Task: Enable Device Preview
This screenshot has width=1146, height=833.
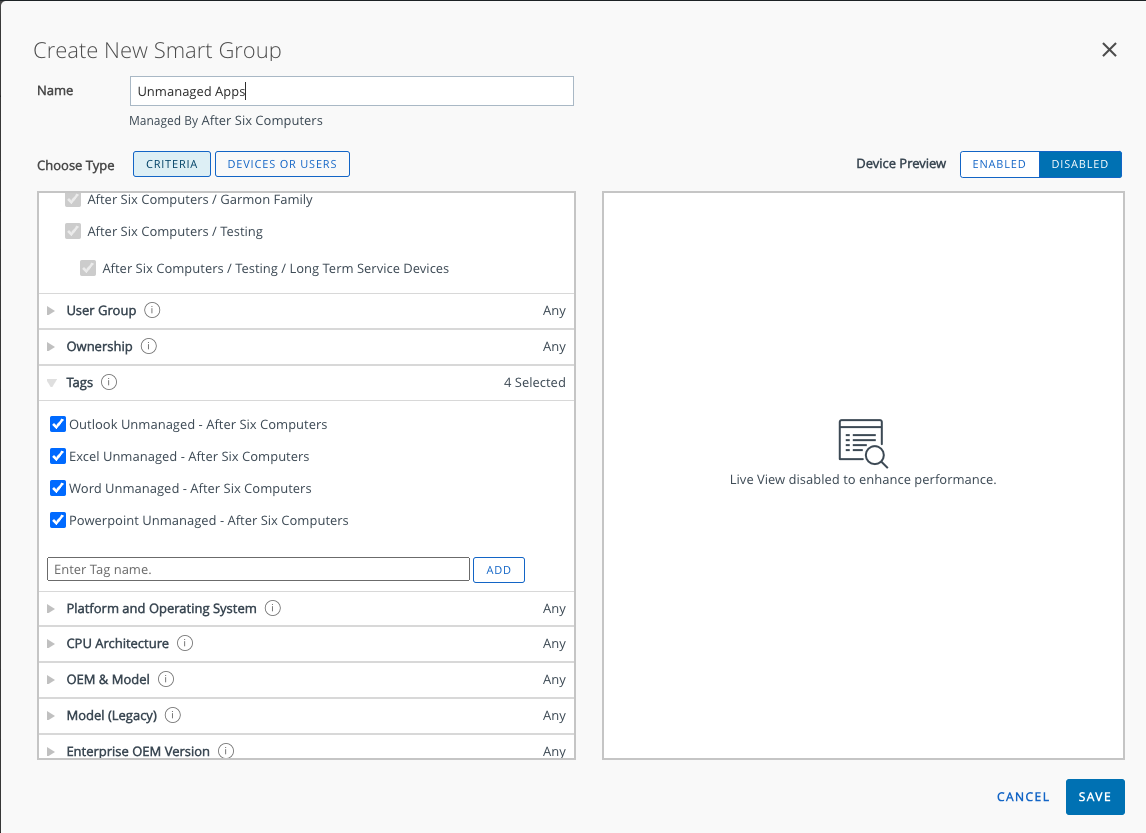Action: point(998,164)
